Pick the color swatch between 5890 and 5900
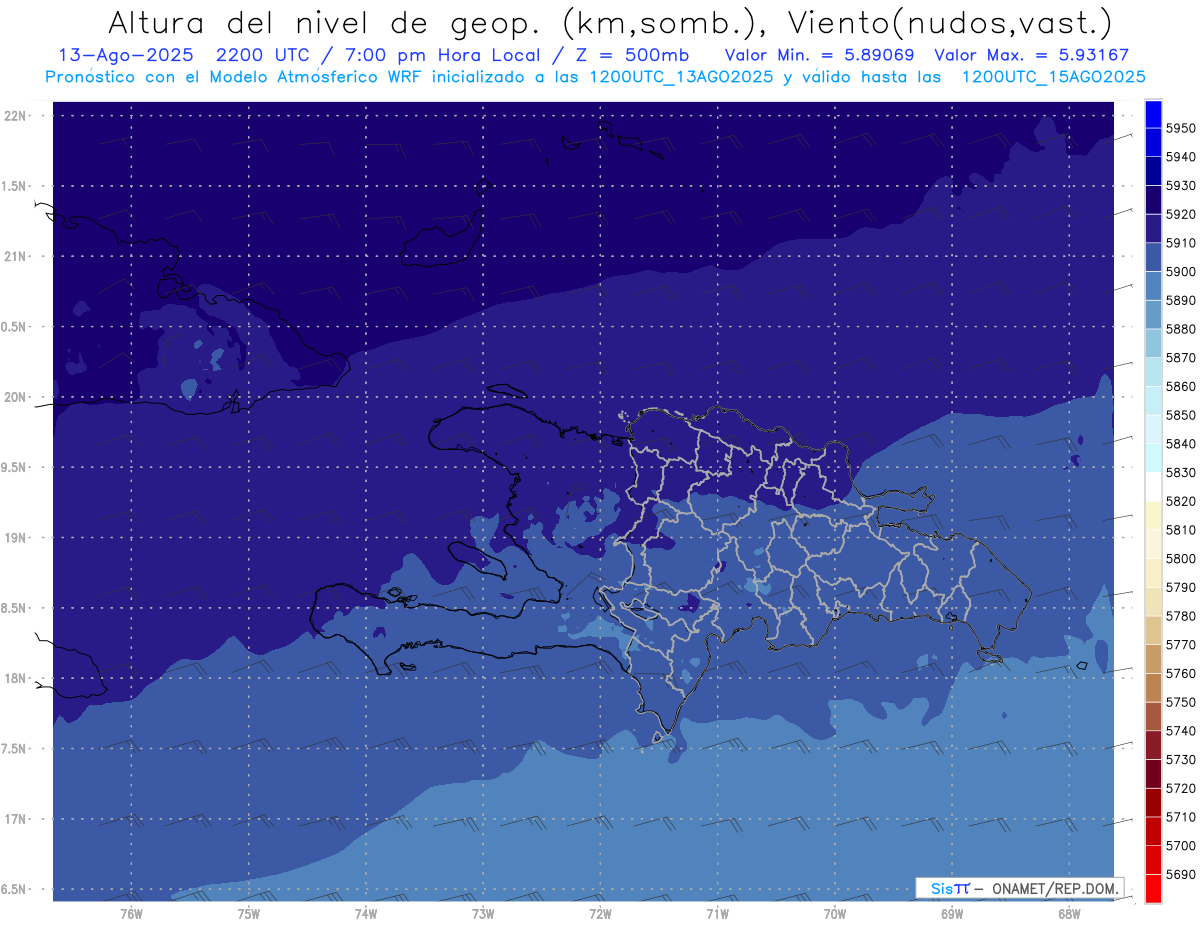Screen dimensions: 1200x927 pyautogui.click(x=1153, y=286)
